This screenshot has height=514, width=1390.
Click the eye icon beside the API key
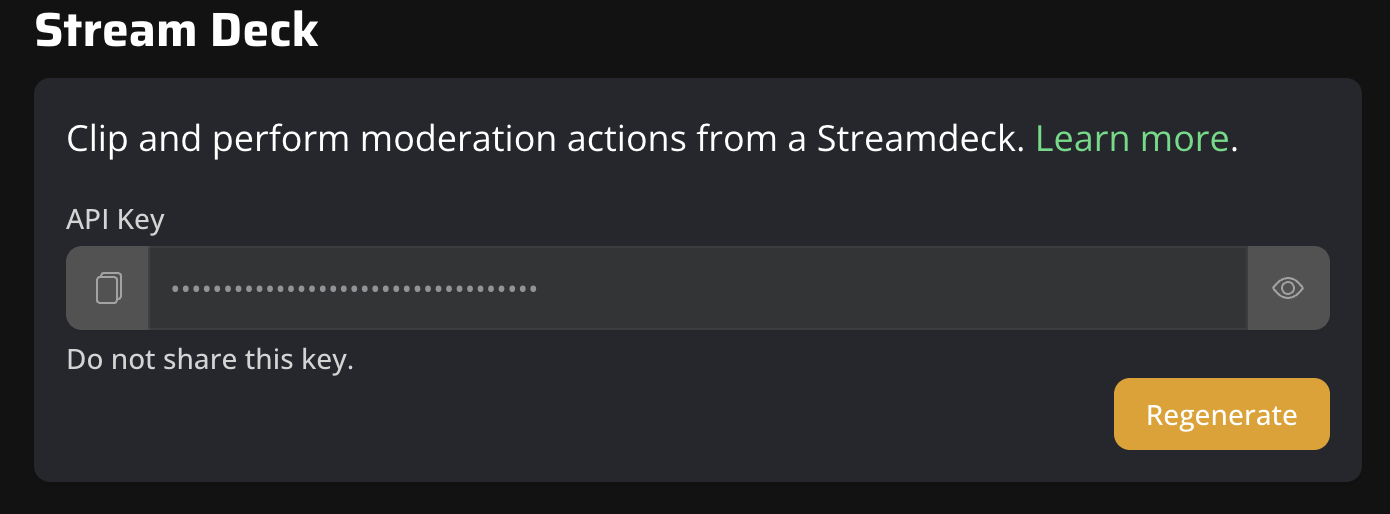click(x=1288, y=288)
